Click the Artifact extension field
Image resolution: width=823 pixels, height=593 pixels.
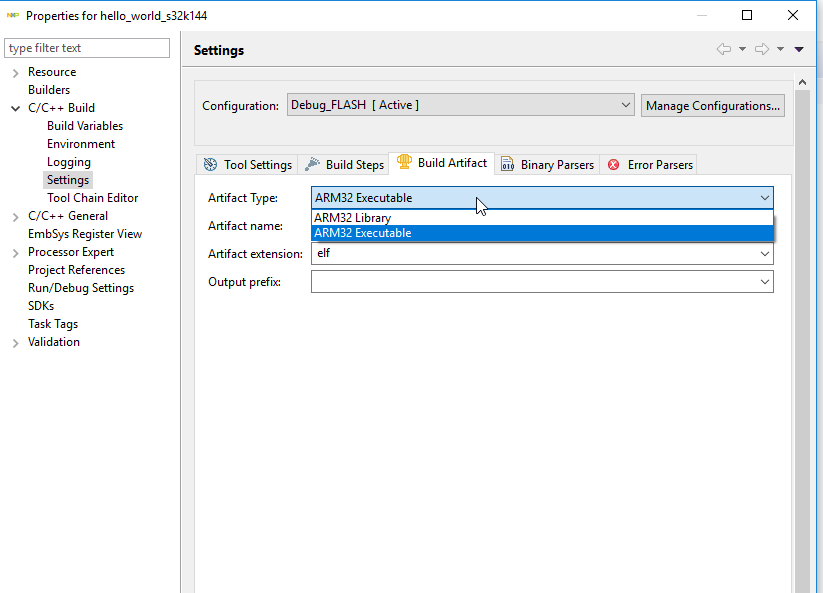(x=534, y=254)
